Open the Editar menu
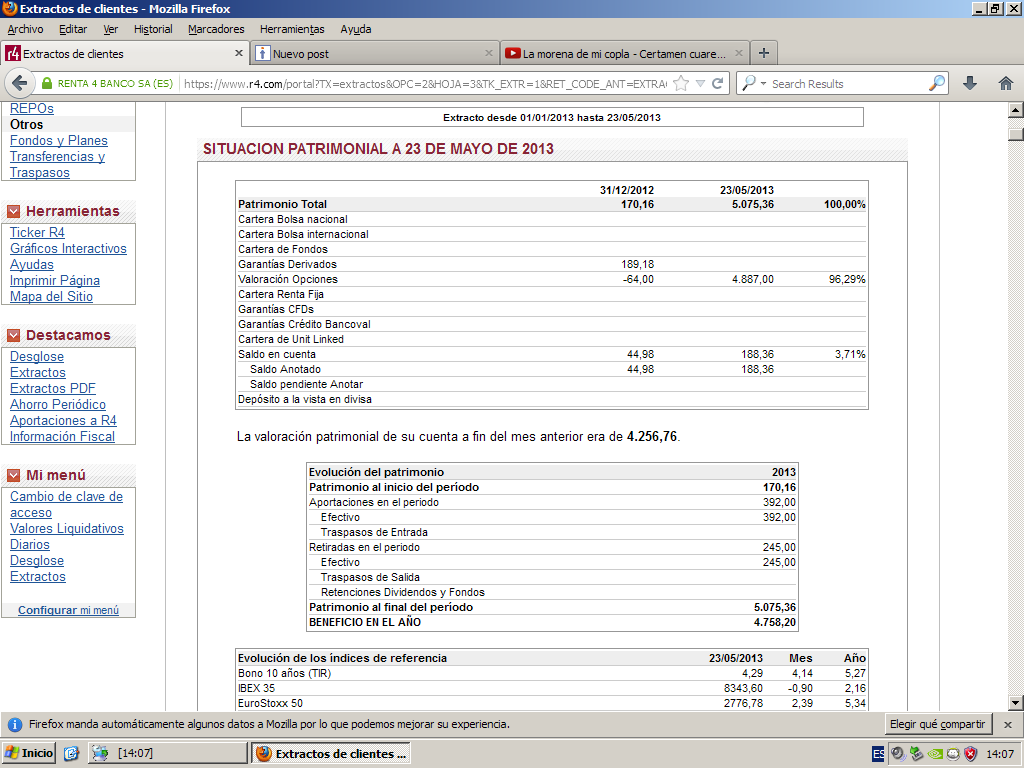 pos(72,29)
